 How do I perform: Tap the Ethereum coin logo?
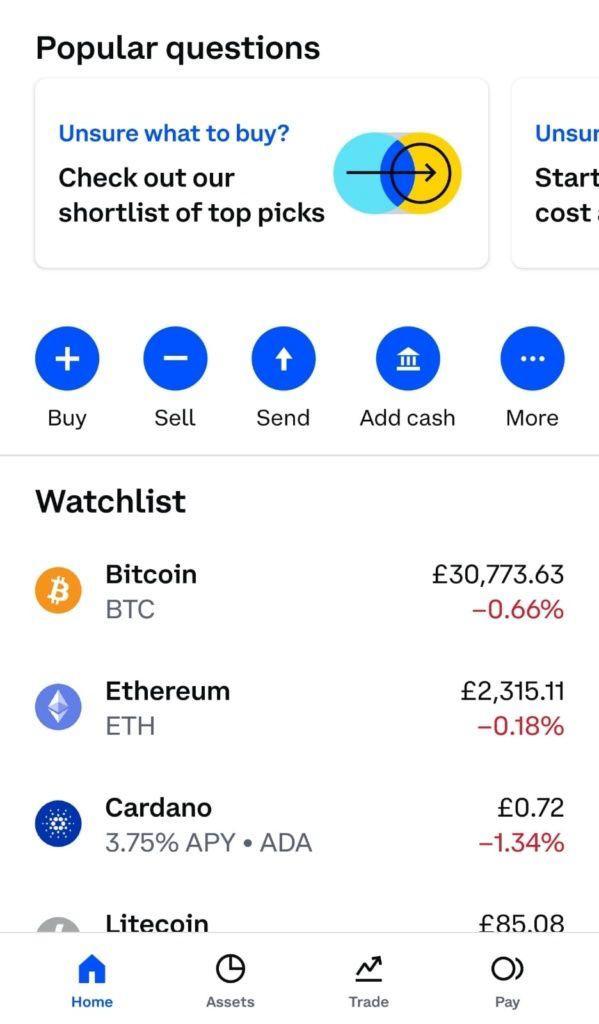[x=58, y=707]
